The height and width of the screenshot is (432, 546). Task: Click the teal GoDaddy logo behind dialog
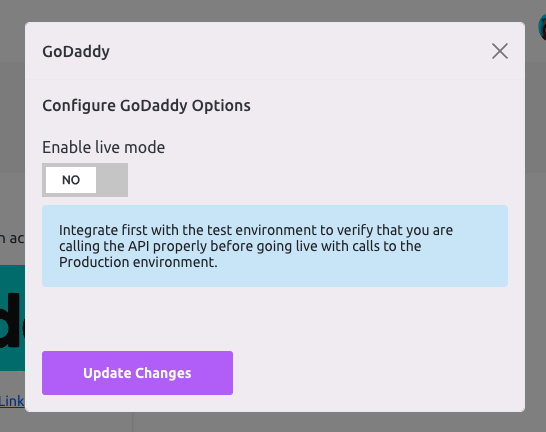tap(12, 318)
